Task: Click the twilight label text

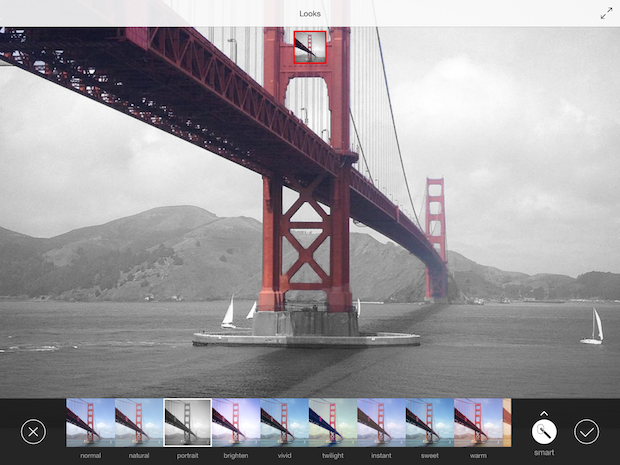Action: (x=333, y=456)
